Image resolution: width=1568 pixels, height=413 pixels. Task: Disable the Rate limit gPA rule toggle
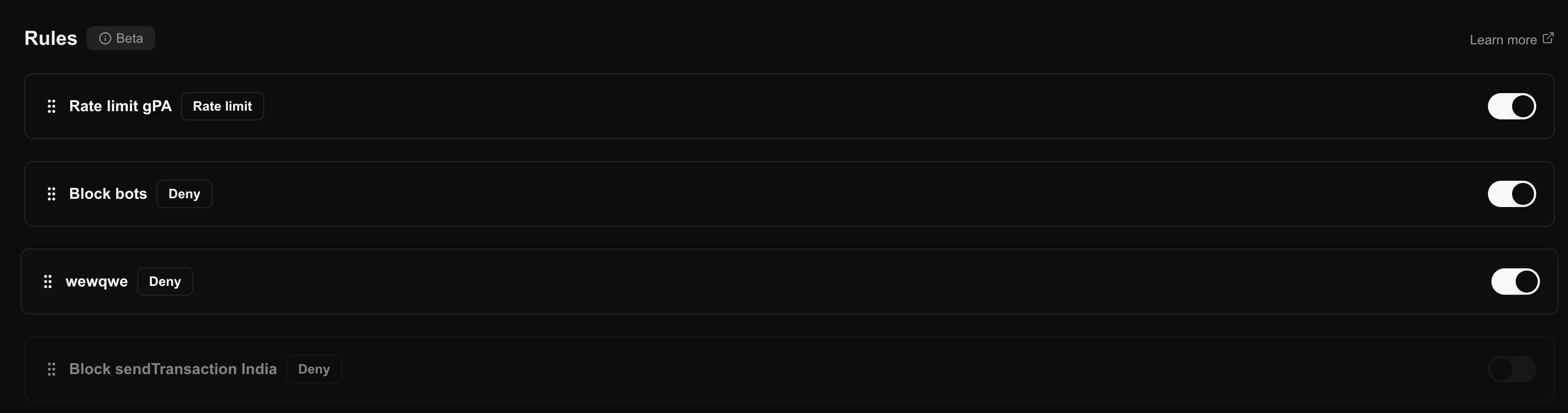[x=1512, y=106]
